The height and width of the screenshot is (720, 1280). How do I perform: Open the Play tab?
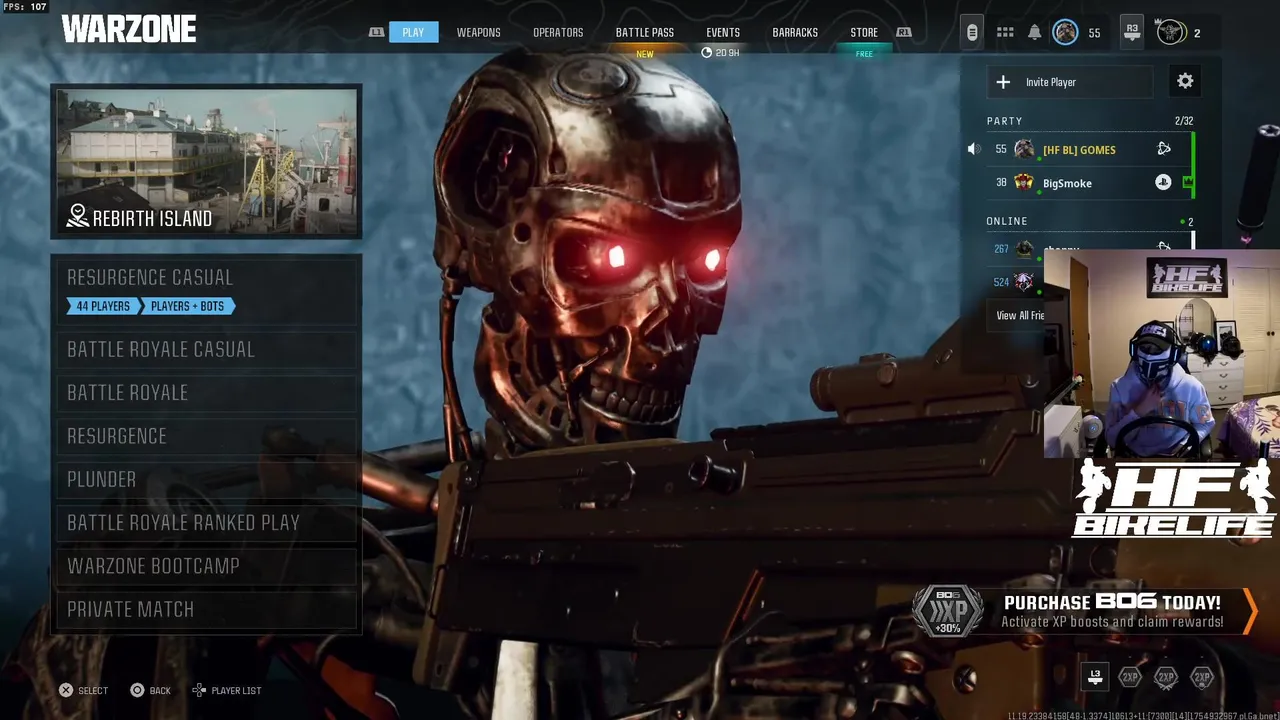tap(413, 32)
